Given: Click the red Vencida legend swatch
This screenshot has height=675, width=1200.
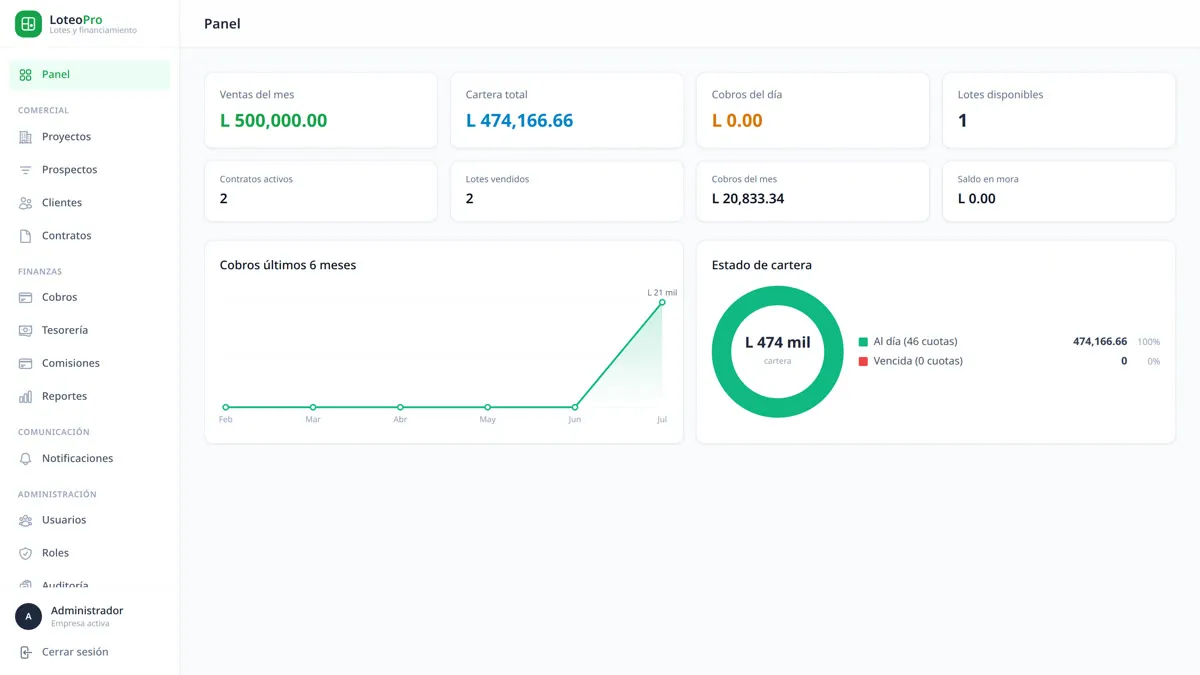Looking at the screenshot, I should point(863,362).
